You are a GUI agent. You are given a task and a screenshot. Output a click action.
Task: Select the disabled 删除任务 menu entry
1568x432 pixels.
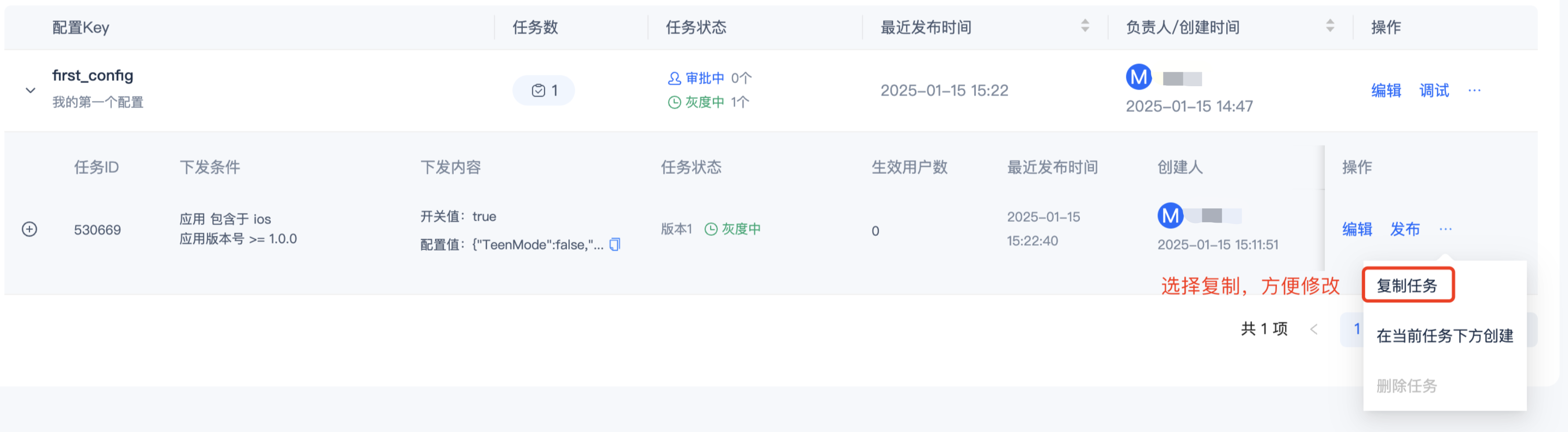(x=1408, y=386)
